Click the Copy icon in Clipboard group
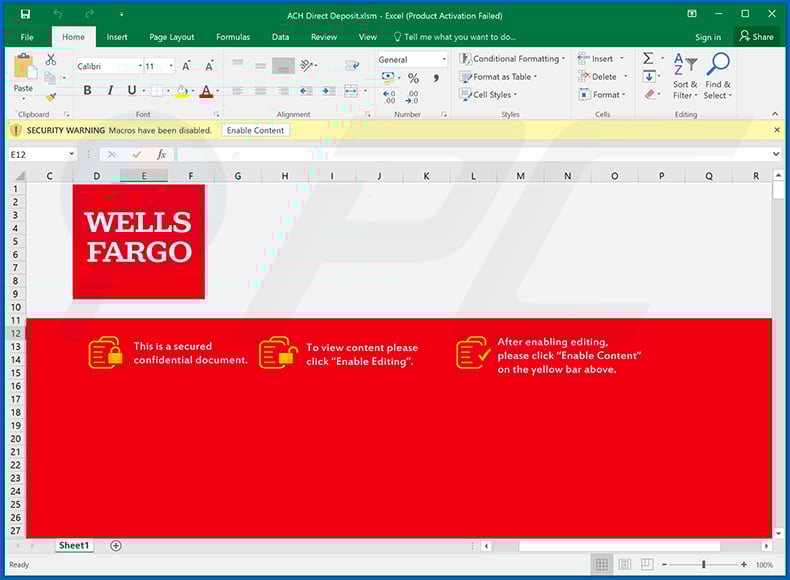Viewport: 790px width, 580px height. (x=50, y=78)
